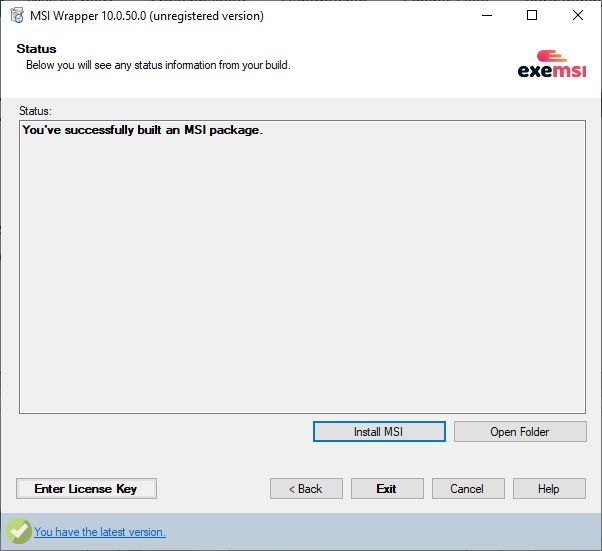Follow the 'You have the latest version' link
The image size is (602, 551).
click(100, 532)
